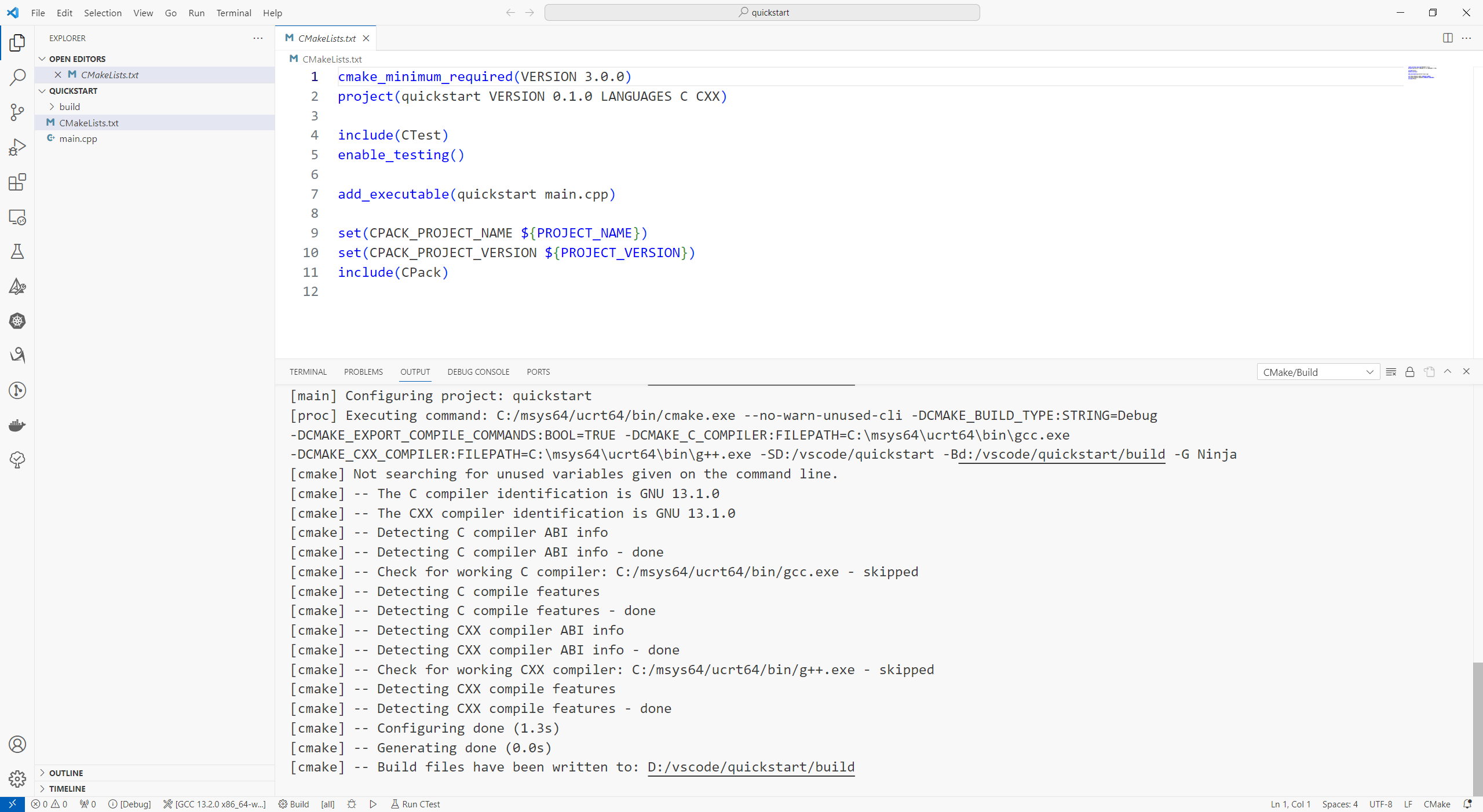Maximize the bottom panel size
Image resolution: width=1483 pixels, height=812 pixels.
coord(1448,372)
